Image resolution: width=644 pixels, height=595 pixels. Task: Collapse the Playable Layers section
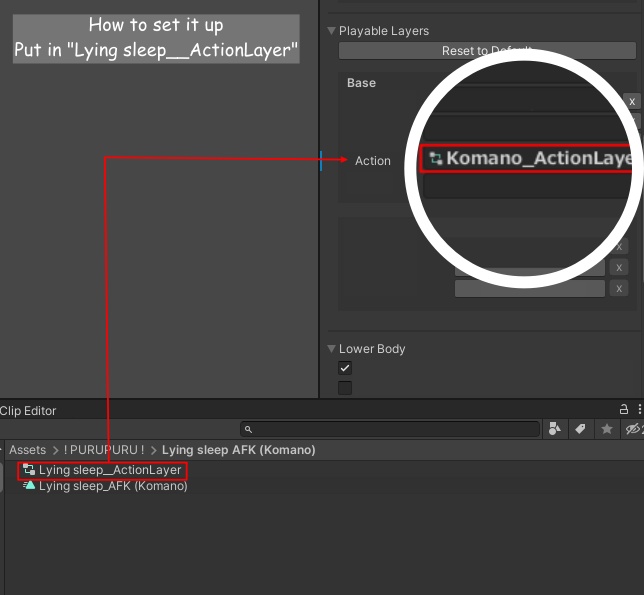pos(331,31)
